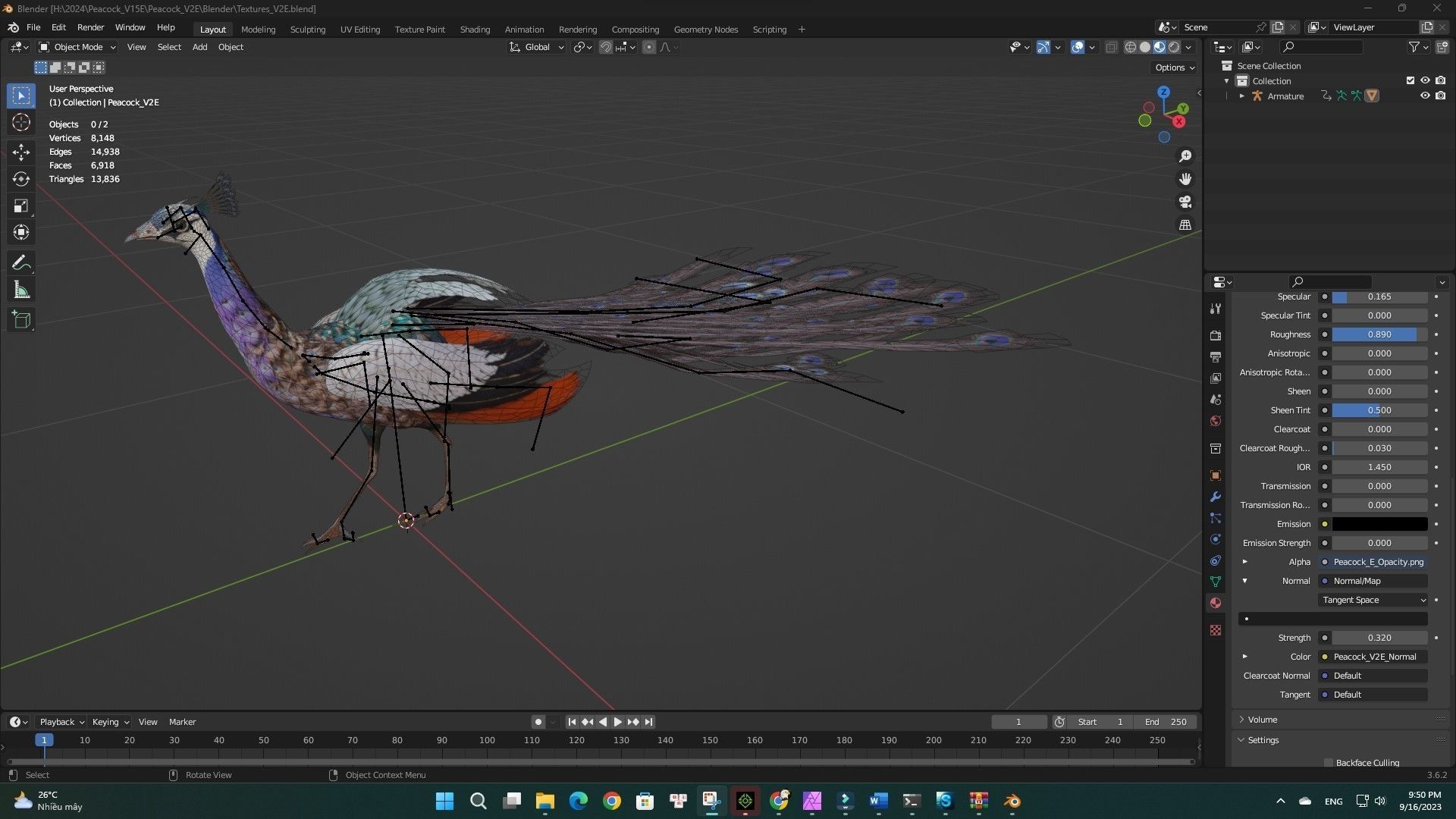Image resolution: width=1456 pixels, height=819 pixels.
Task: Collapse the Settings panel
Action: point(1263,740)
